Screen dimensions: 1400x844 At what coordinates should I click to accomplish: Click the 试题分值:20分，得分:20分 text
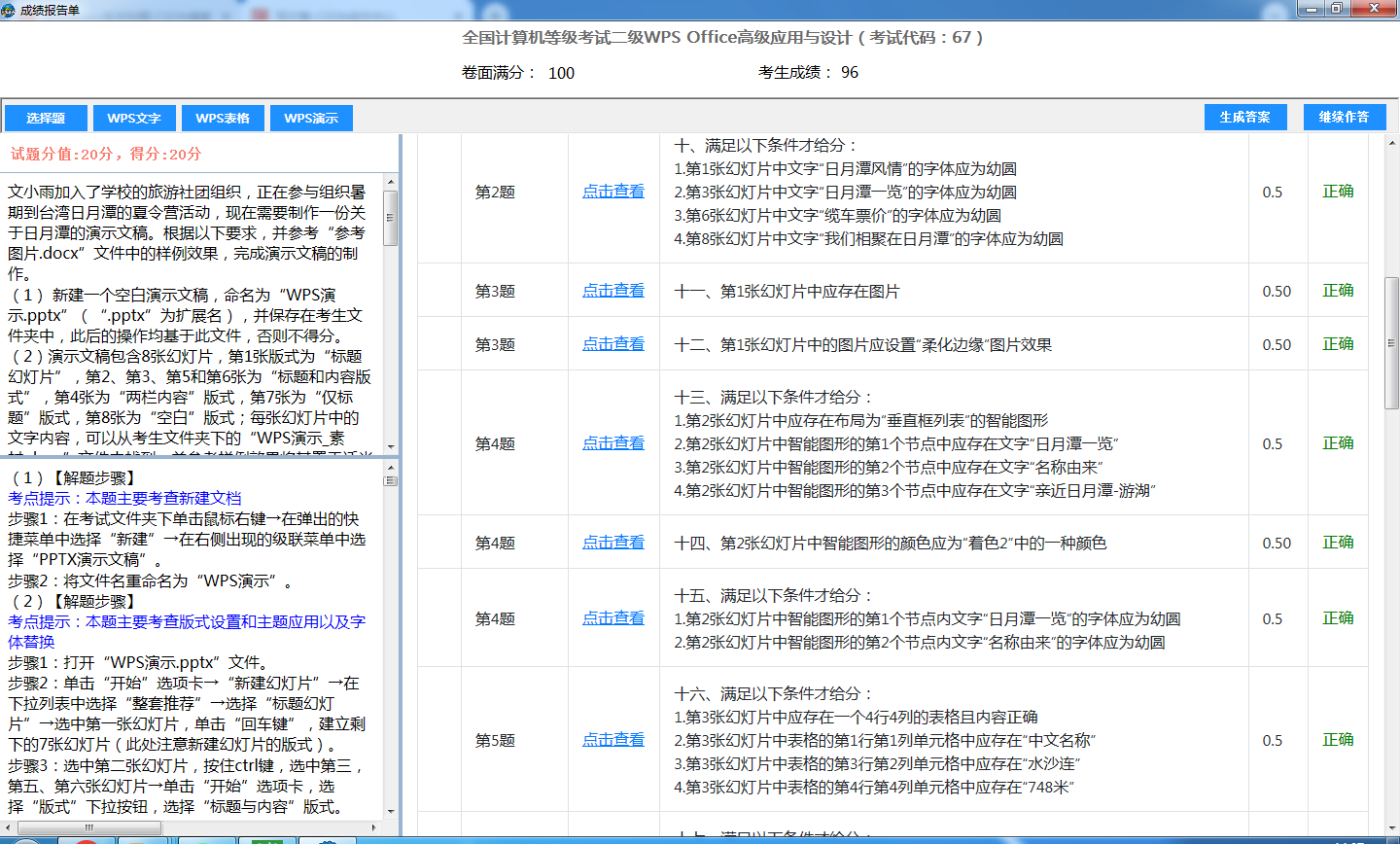(106, 154)
